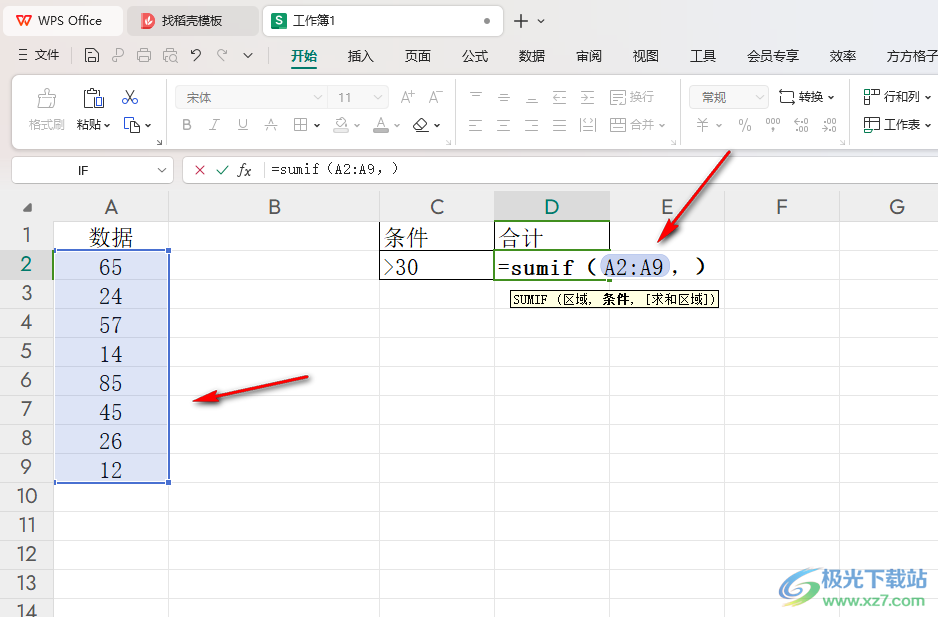
Task: Toggle strikethrough formatting
Action: 271,125
